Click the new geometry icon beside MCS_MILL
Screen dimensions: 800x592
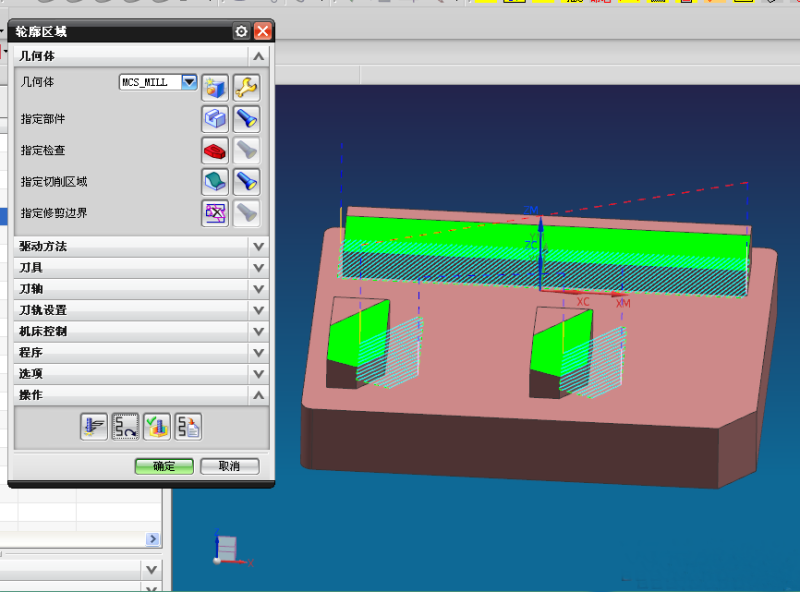(215, 87)
